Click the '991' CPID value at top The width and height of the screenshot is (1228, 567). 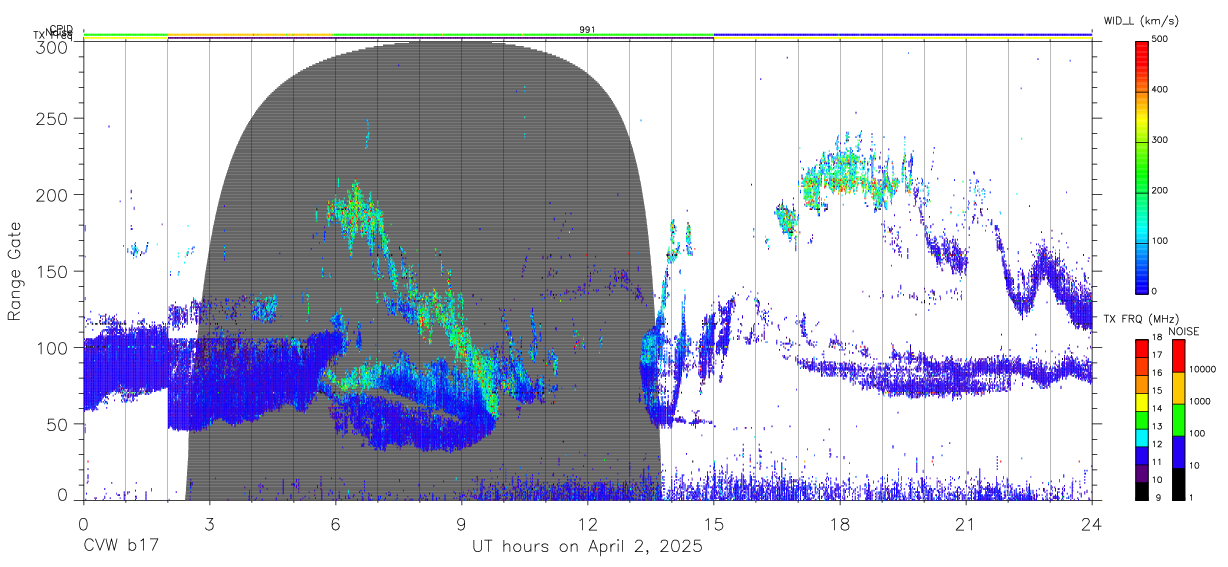tap(587, 30)
